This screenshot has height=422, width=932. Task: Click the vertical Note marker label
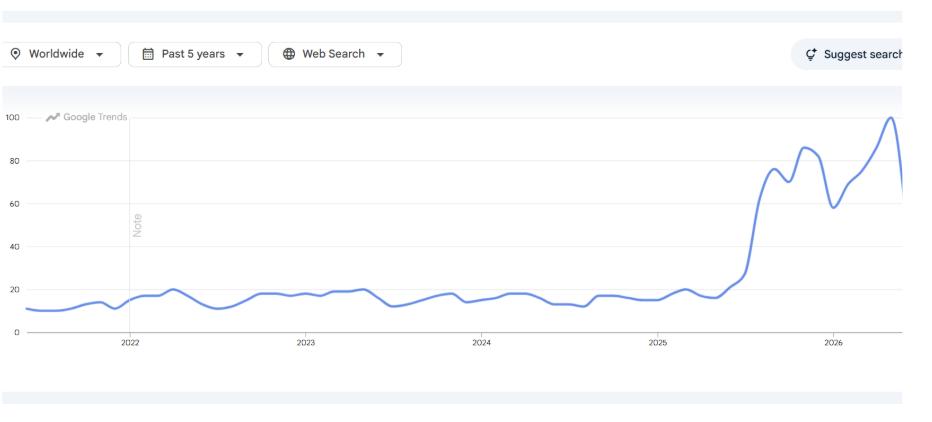137,225
